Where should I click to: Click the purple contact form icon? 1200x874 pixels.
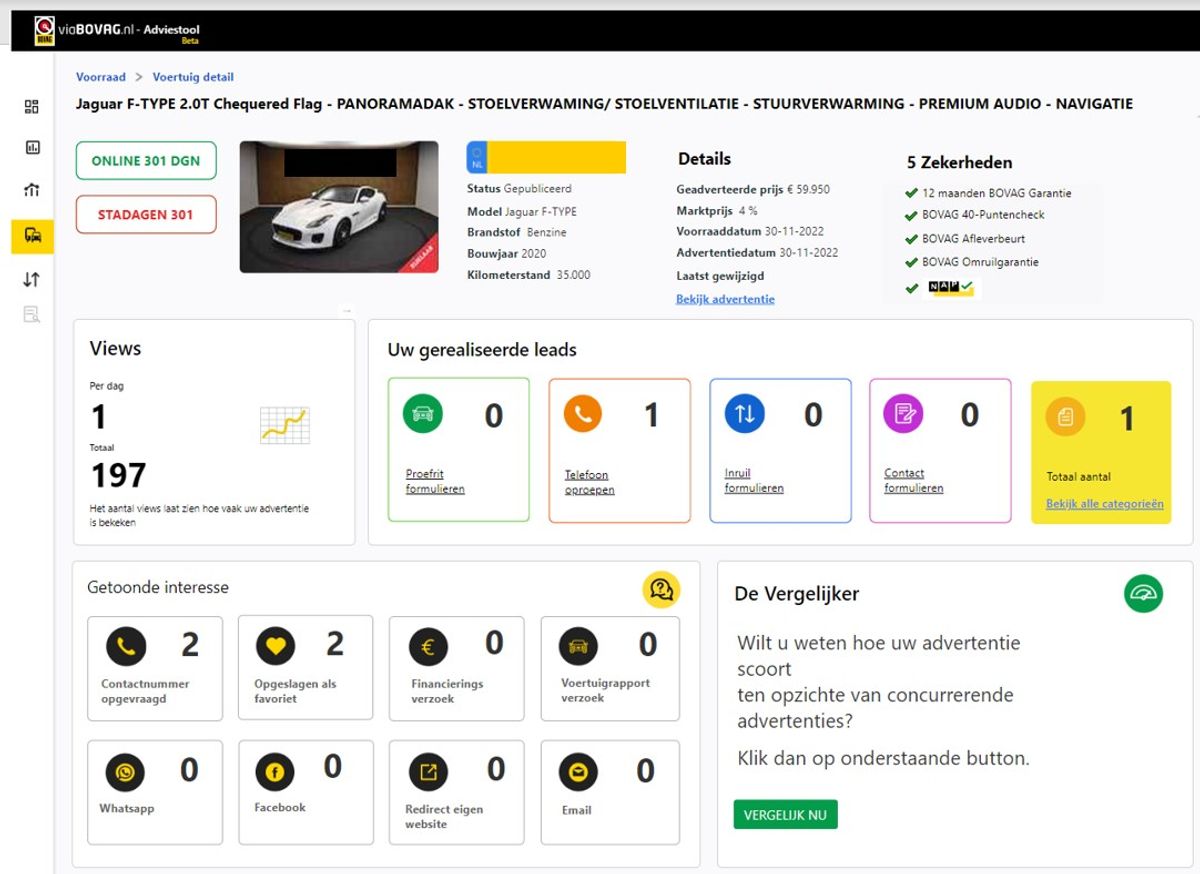click(x=904, y=413)
